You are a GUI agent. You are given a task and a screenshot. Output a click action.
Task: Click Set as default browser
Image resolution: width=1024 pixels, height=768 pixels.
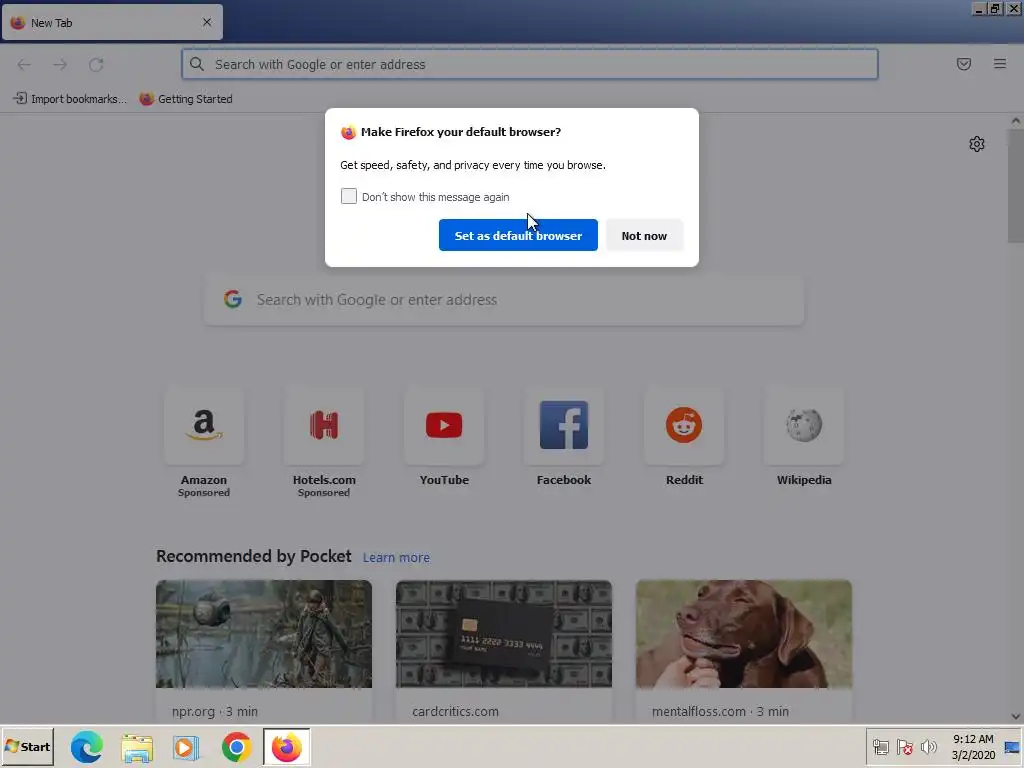[518, 235]
